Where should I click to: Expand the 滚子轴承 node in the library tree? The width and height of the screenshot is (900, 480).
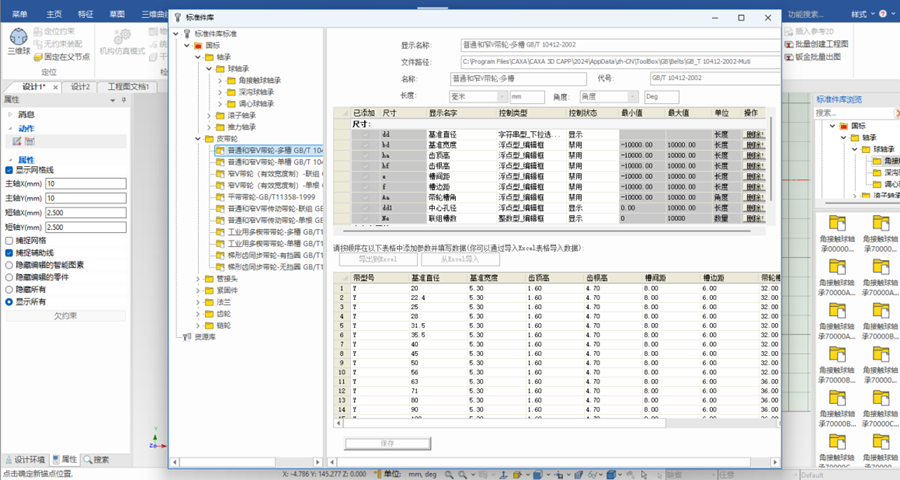click(210, 116)
